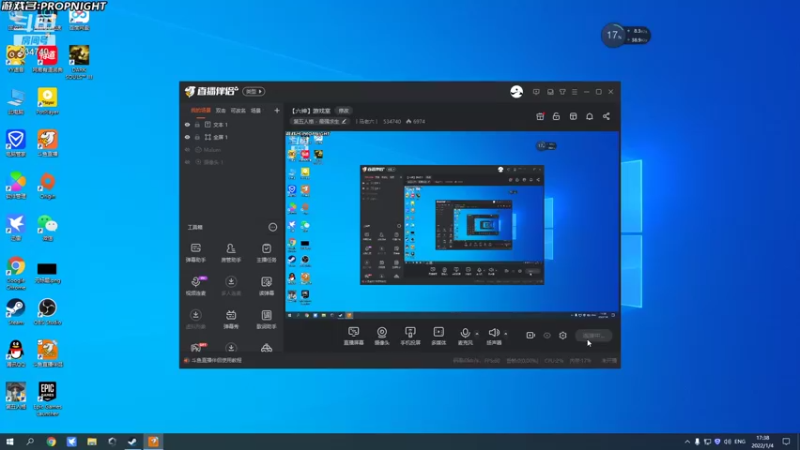Click the record video camera icon

coord(531,335)
